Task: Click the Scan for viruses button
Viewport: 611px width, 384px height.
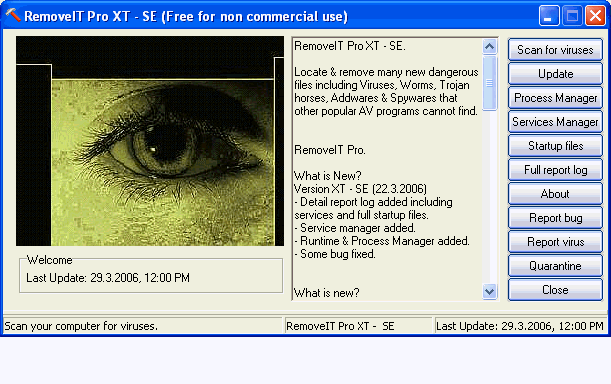Action: (x=555, y=50)
